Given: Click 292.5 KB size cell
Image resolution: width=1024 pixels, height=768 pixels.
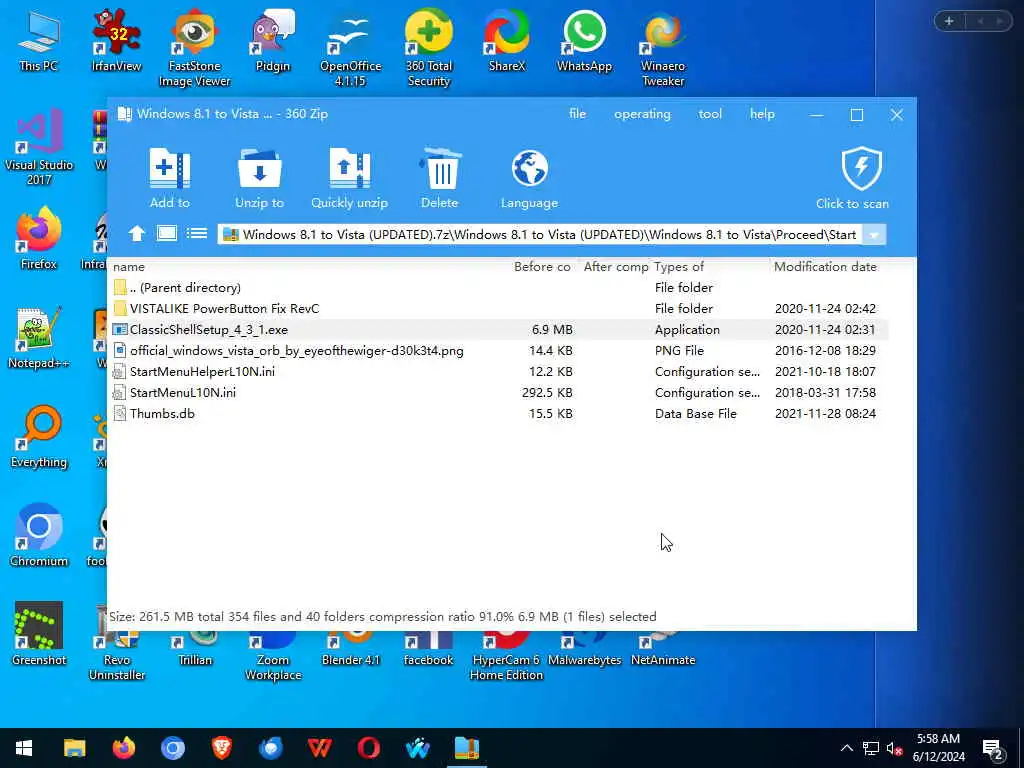Looking at the screenshot, I should click(547, 392).
